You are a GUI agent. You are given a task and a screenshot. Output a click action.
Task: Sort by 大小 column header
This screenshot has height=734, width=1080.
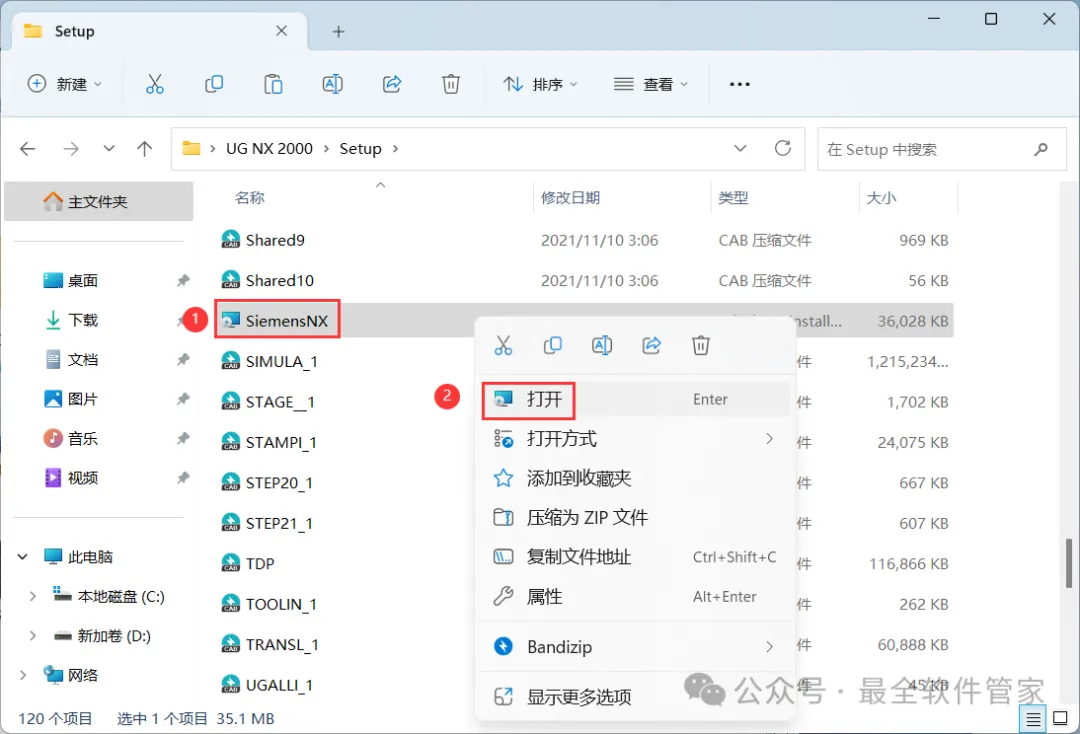[x=881, y=198]
